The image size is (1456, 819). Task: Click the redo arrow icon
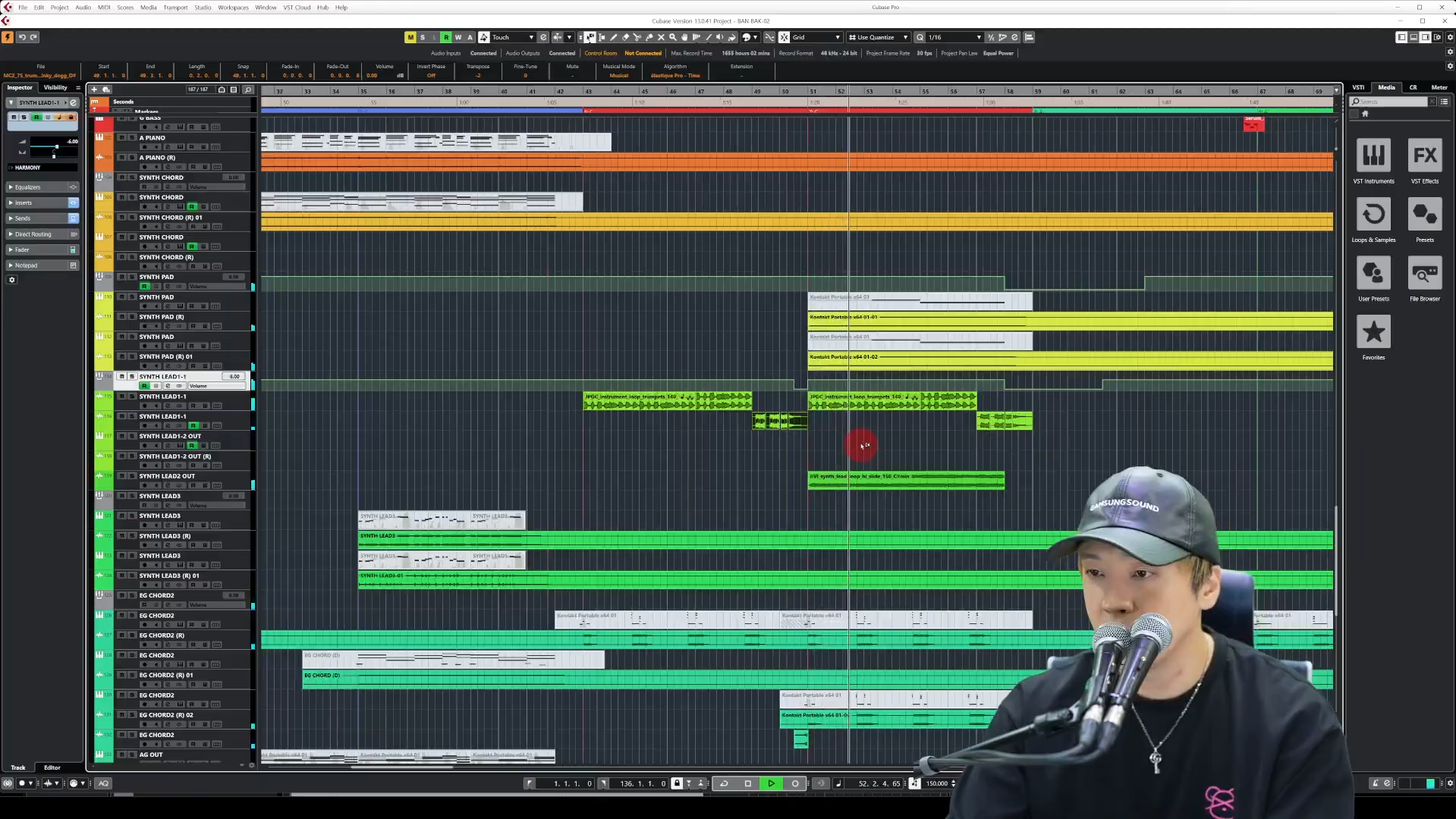33,37
